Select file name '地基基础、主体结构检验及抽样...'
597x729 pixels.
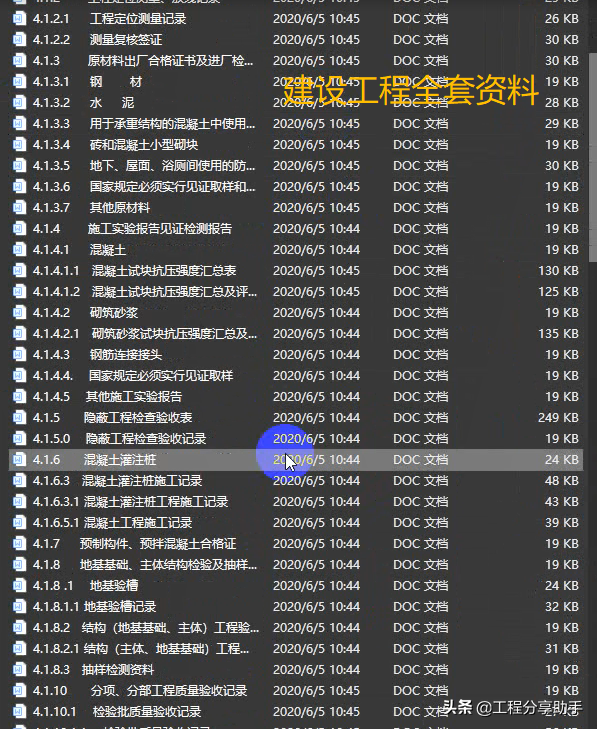tap(168, 564)
